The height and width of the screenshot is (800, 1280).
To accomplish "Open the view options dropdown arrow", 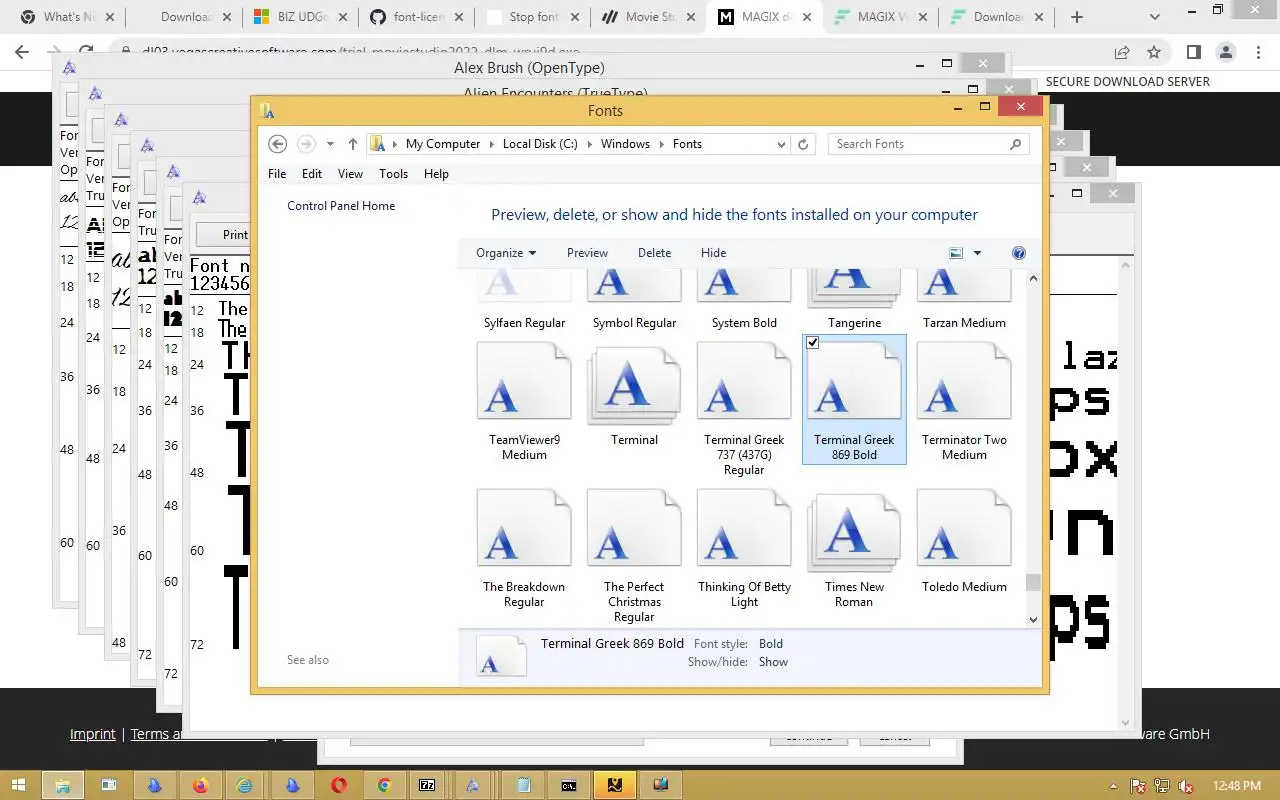I will click(978, 253).
